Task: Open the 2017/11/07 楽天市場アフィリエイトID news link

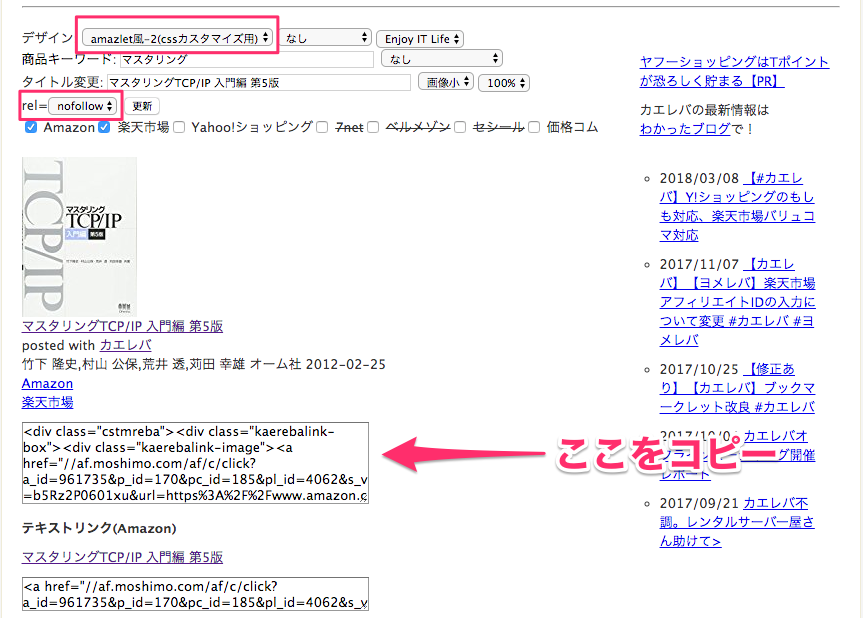Action: [x=737, y=302]
